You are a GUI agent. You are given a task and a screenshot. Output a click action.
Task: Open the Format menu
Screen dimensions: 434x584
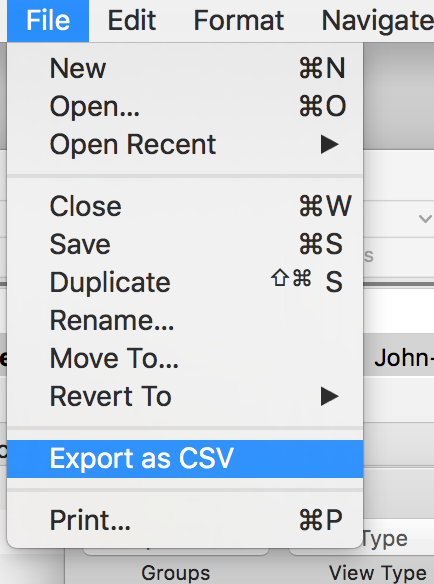[x=239, y=20]
